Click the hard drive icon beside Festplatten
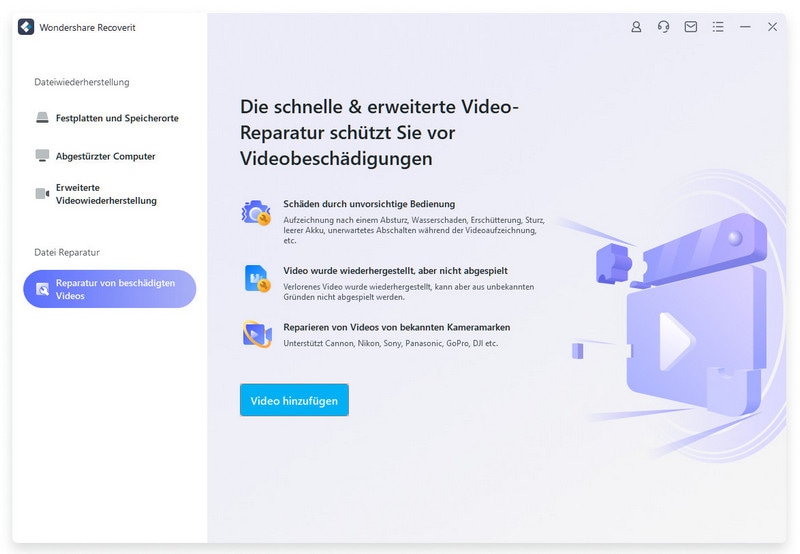The image size is (800, 554). click(42, 118)
